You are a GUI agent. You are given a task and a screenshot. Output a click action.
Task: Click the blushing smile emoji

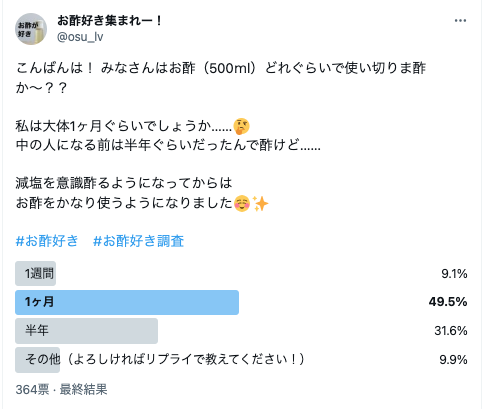point(242,203)
